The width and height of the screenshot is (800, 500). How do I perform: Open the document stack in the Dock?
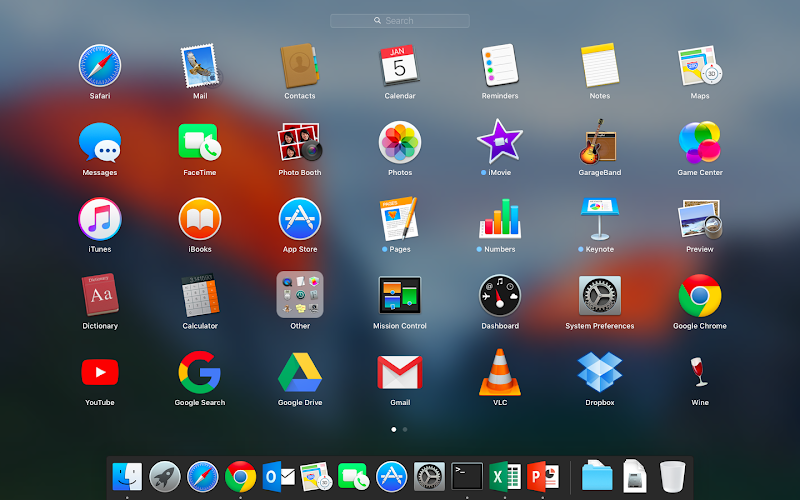pyautogui.click(x=635, y=477)
